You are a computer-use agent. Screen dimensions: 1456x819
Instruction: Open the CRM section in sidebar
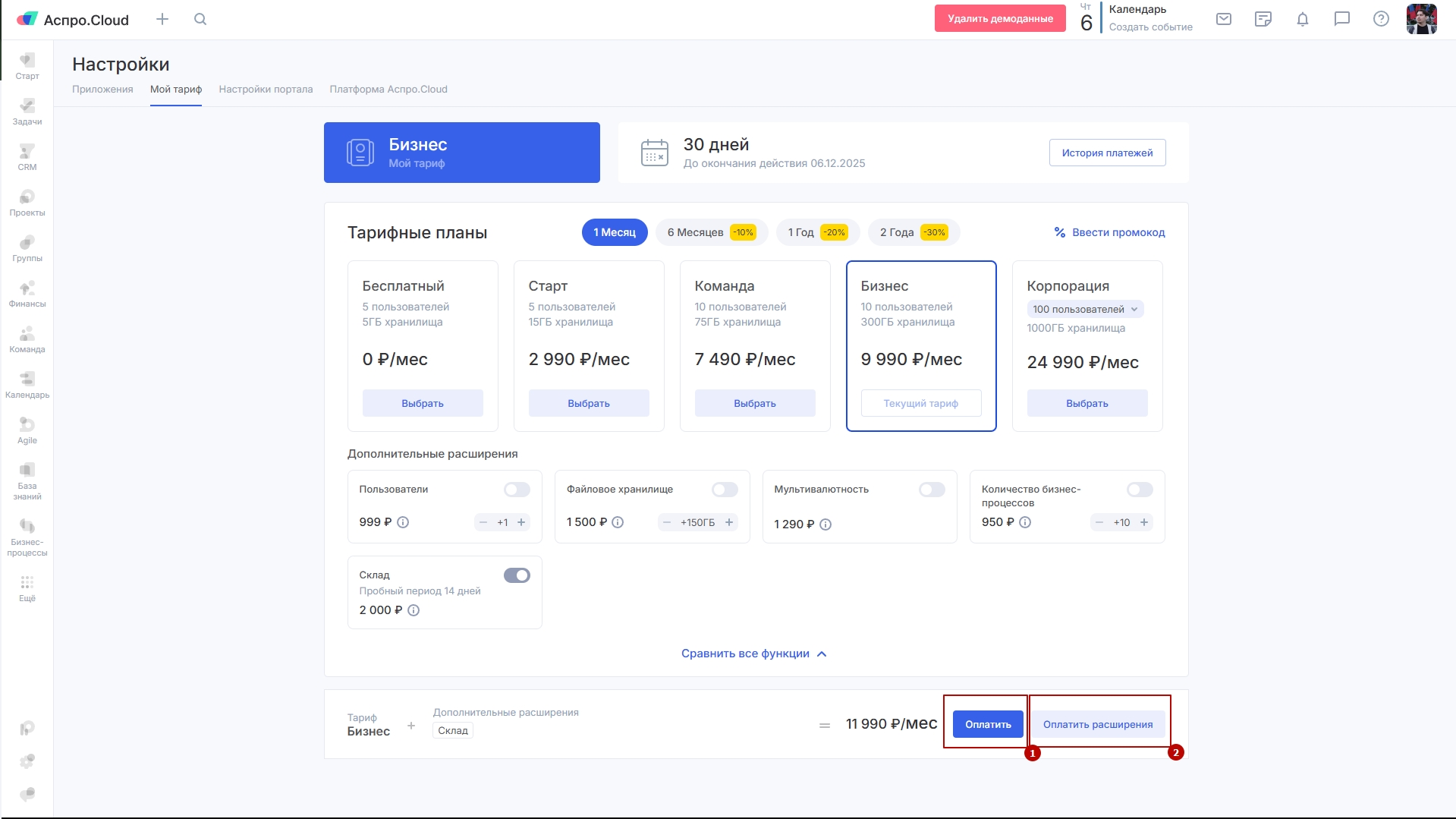point(27,157)
